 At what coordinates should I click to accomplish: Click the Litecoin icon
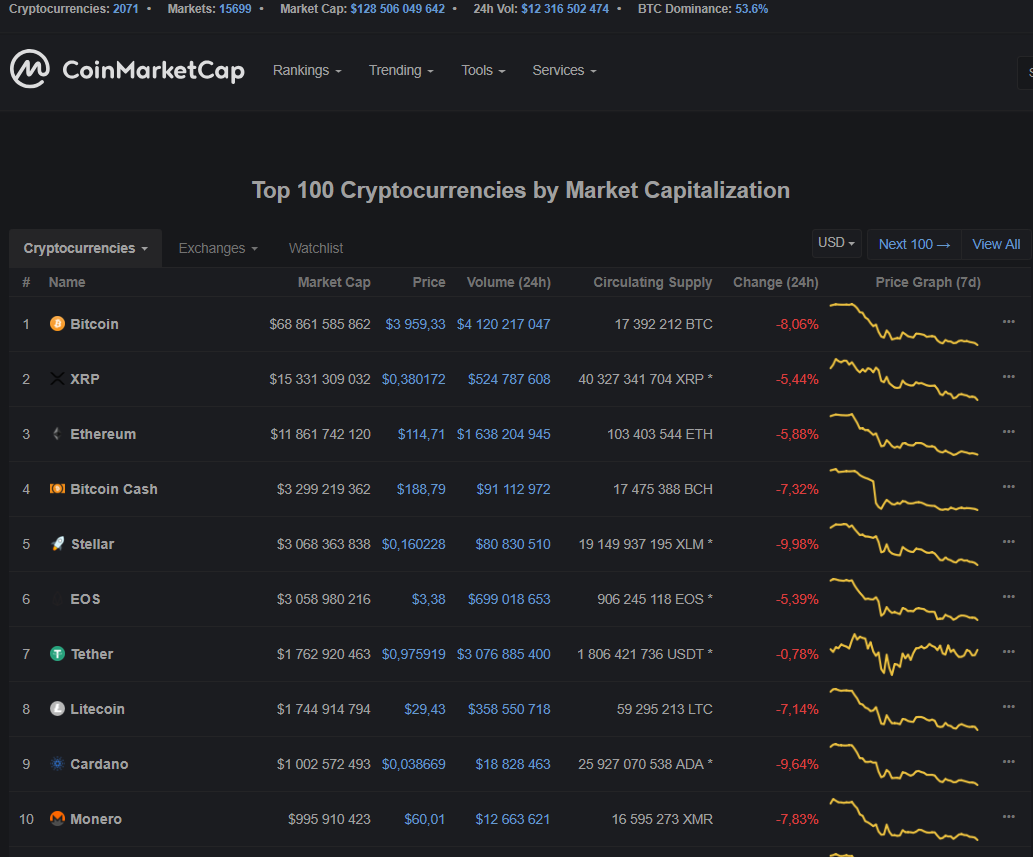(57, 709)
